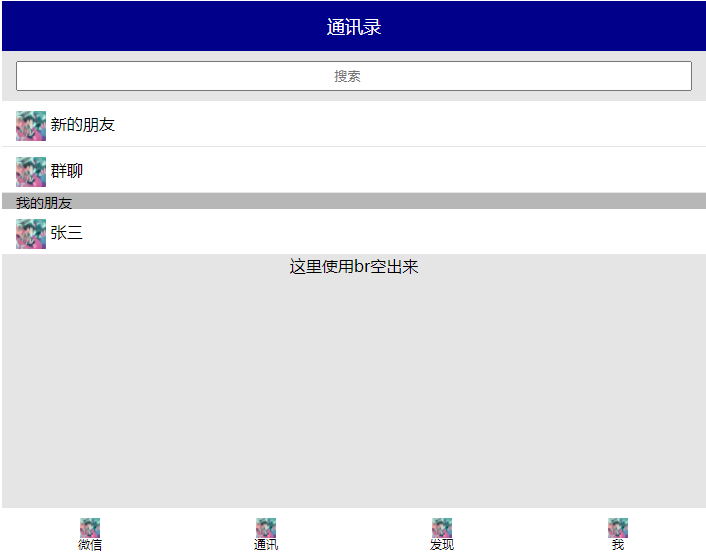706x557 pixels.
Task: Switch to the 发现 tab label
Action: [442, 544]
